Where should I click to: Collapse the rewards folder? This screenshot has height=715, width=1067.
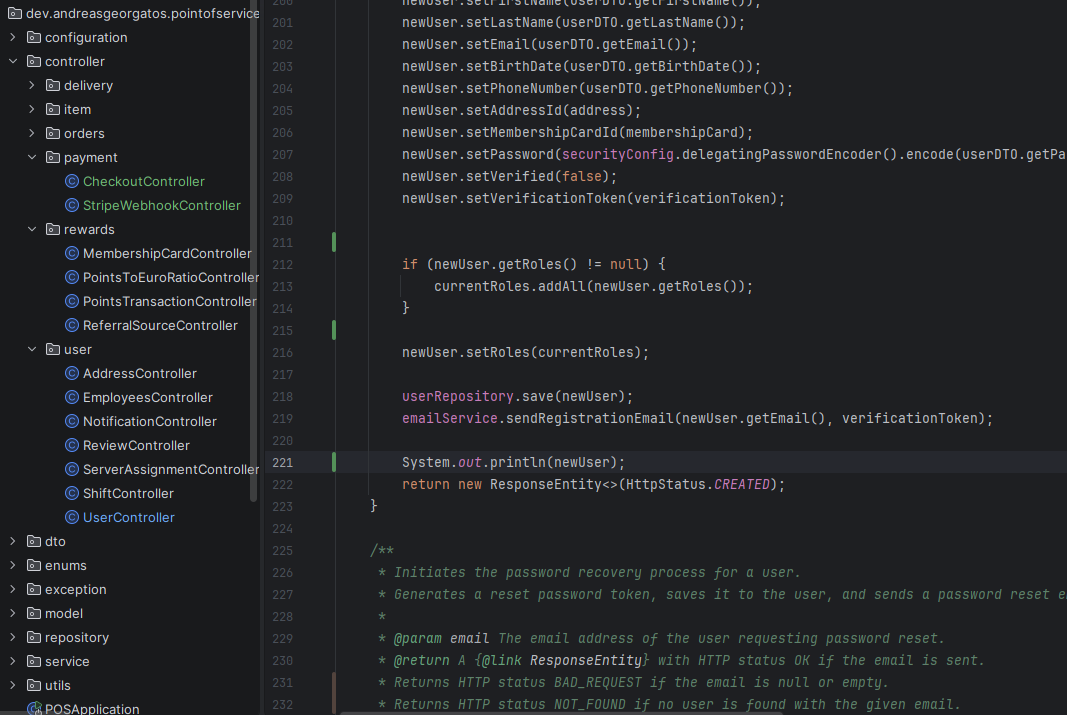(x=32, y=229)
